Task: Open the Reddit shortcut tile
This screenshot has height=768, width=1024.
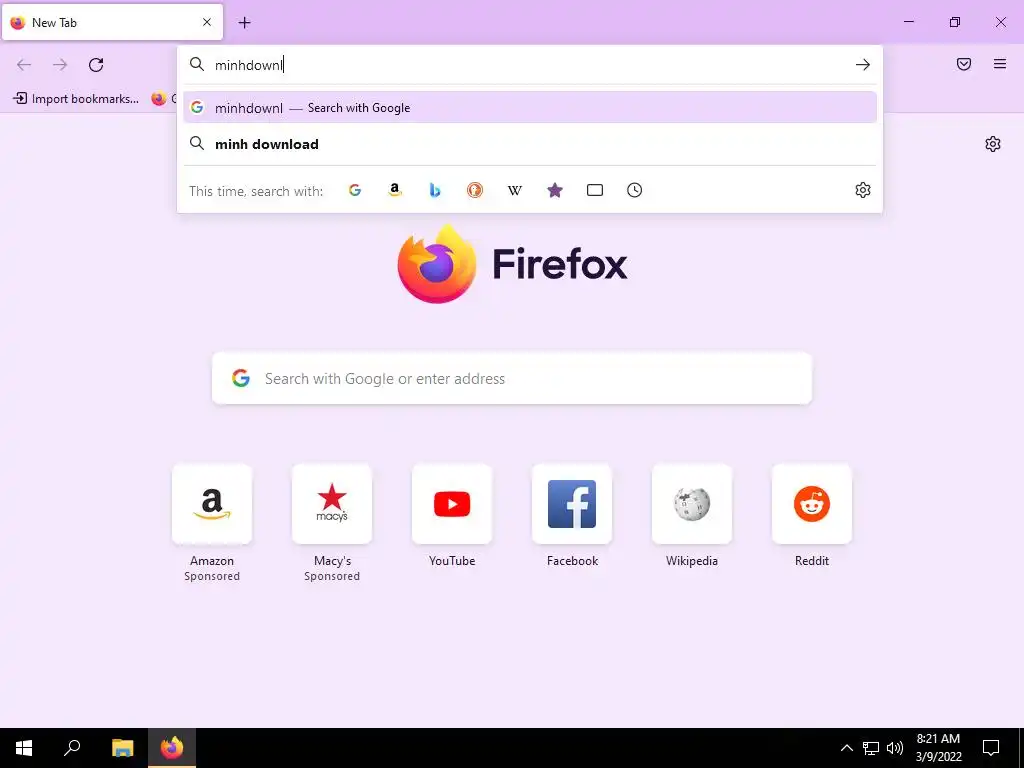Action: 812,504
